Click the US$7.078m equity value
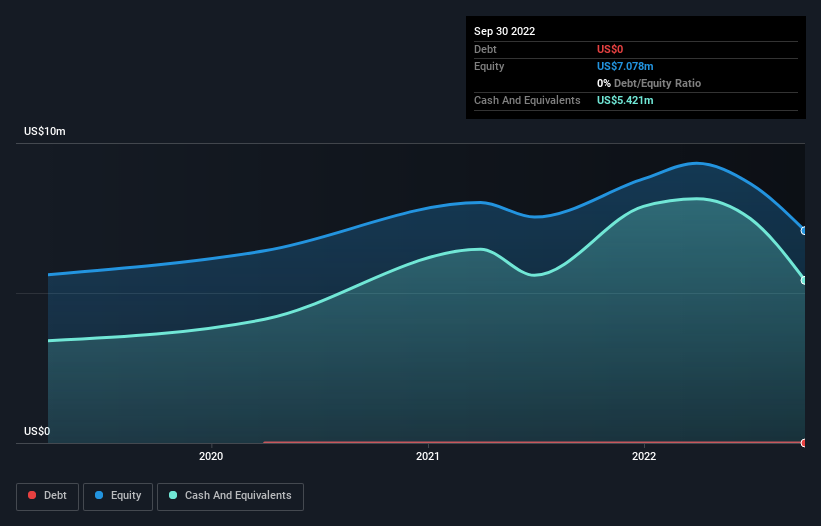 [625, 66]
